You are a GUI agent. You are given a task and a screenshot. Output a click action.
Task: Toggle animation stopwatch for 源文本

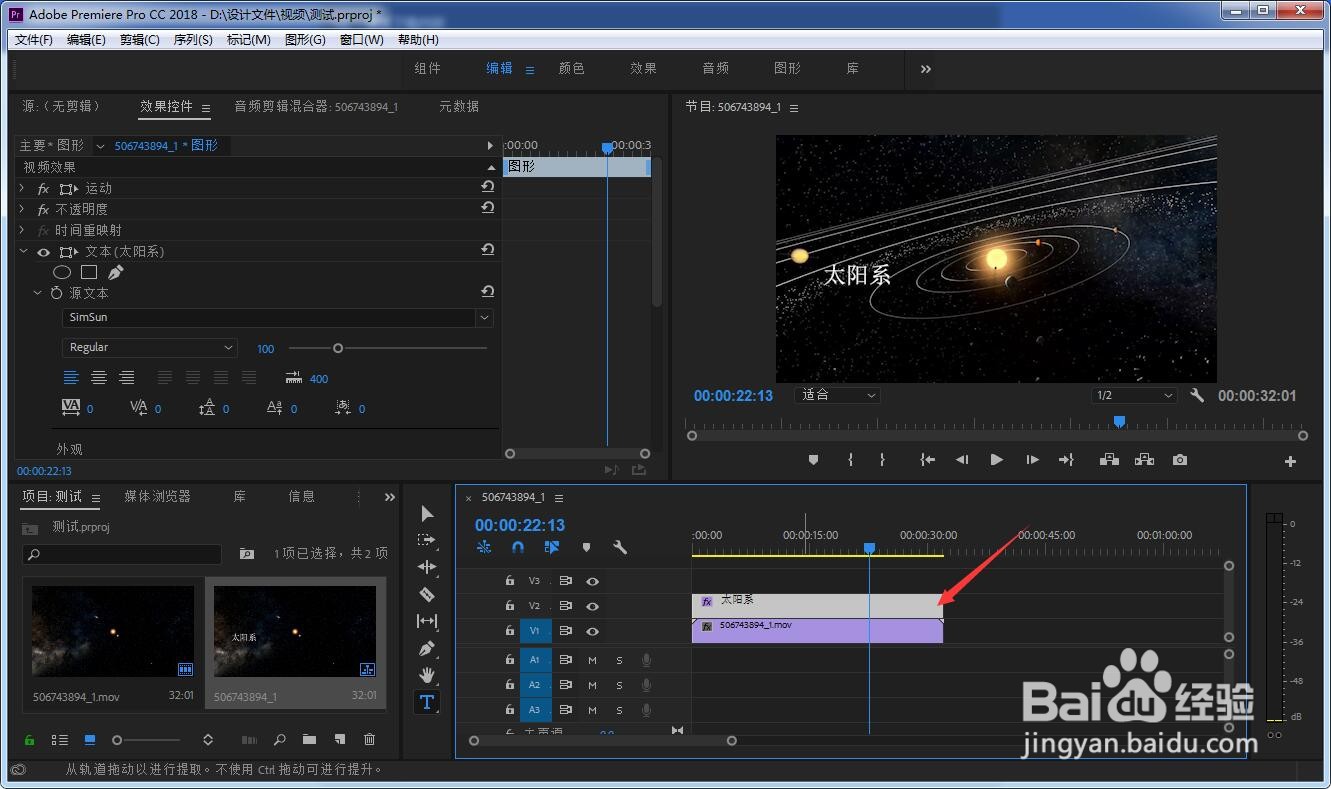(x=56, y=293)
